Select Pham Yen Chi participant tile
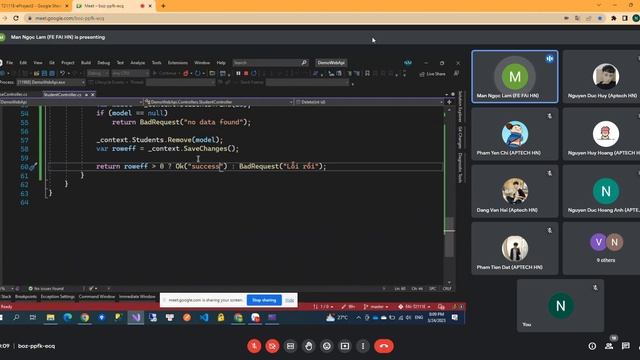Image resolution: width=640 pixels, height=360 pixels. click(515, 134)
